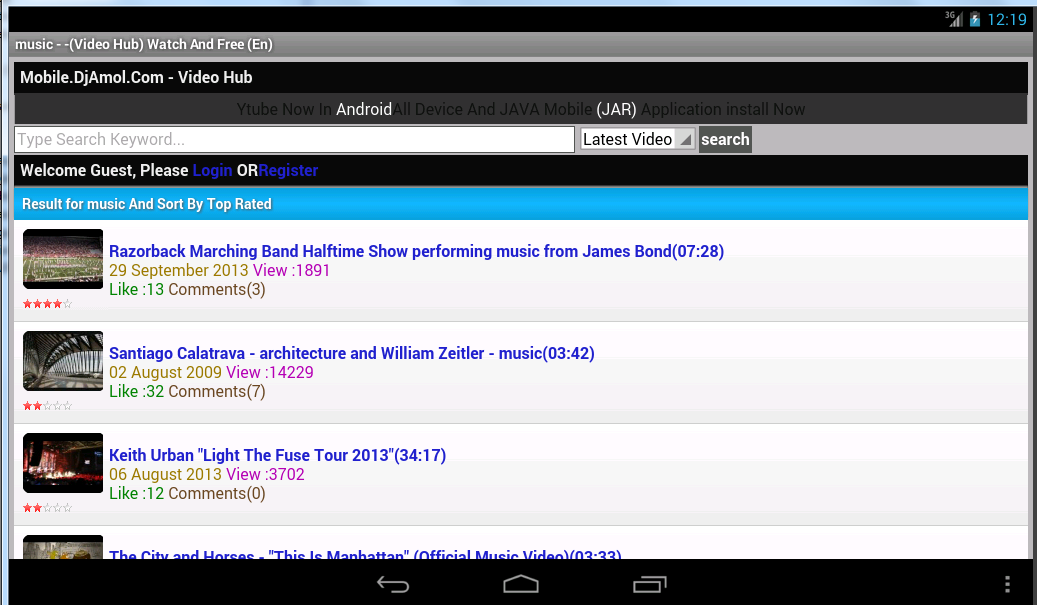The width and height of the screenshot is (1037, 605).
Task: Open Razorback Marching Band Halftime Show title
Action: coord(416,251)
